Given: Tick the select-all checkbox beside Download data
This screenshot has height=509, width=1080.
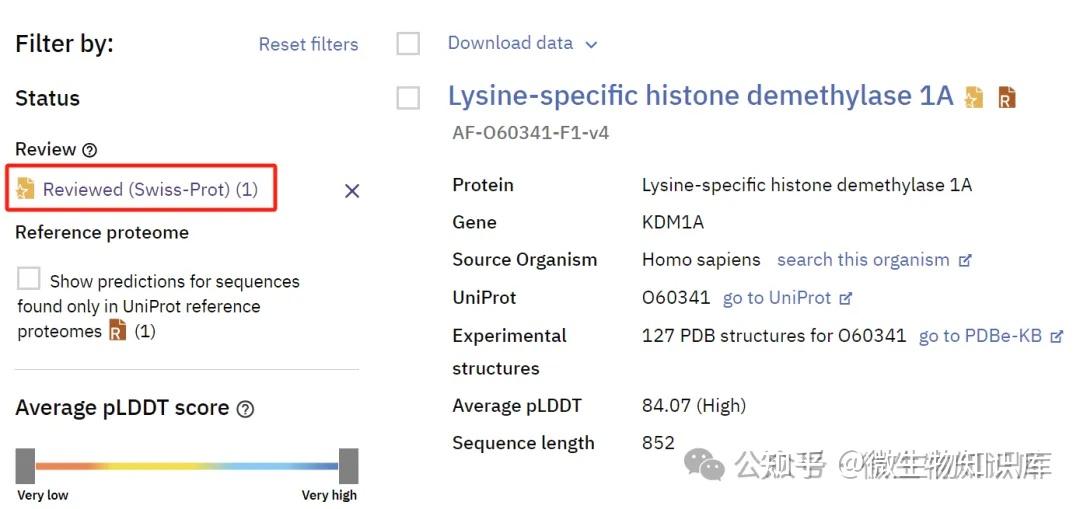Looking at the screenshot, I should pyautogui.click(x=408, y=44).
